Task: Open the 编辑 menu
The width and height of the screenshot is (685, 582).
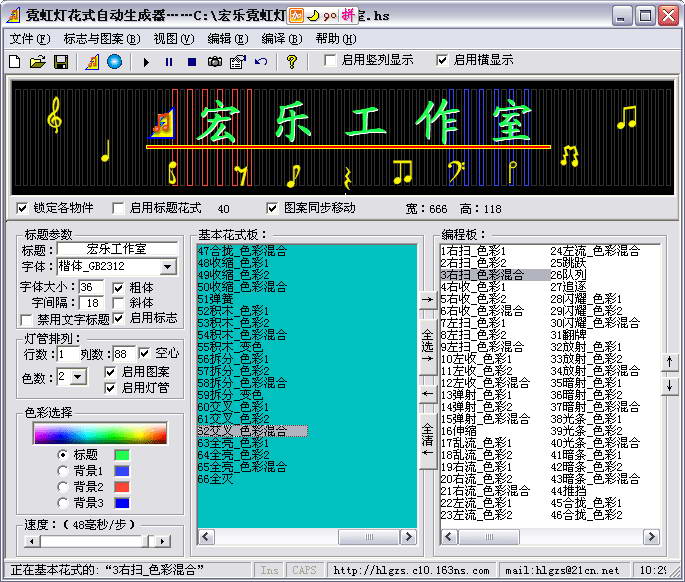Action: pos(228,39)
